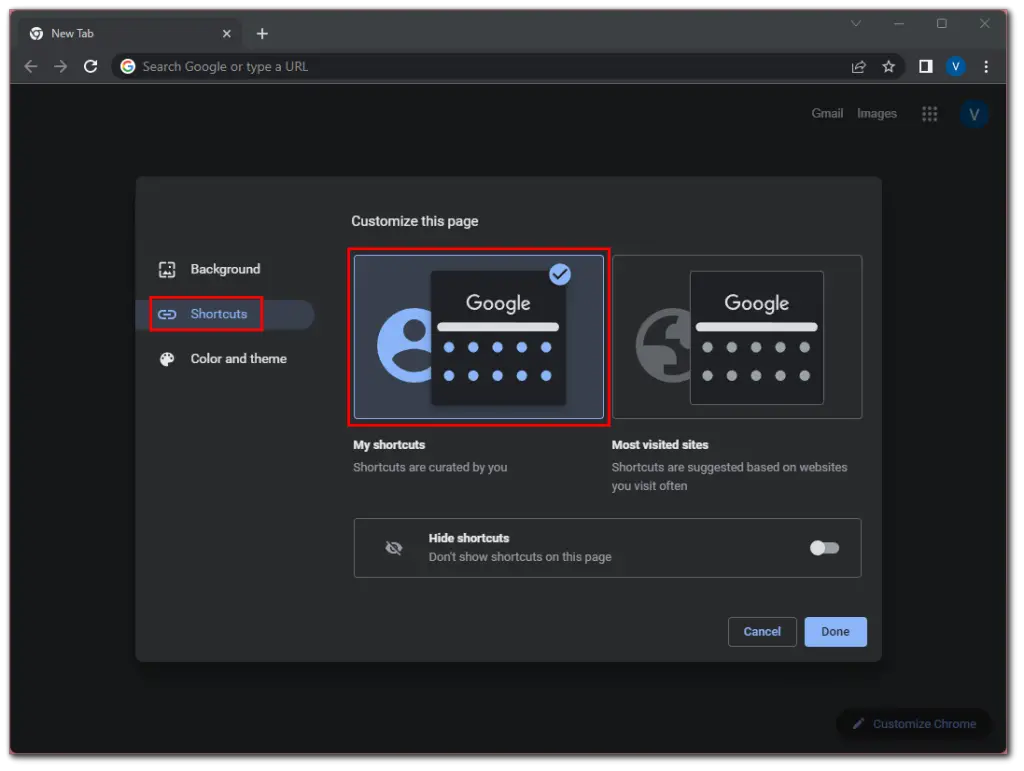The image size is (1024, 771).
Task: Close the New Tab tab
Action: (227, 33)
